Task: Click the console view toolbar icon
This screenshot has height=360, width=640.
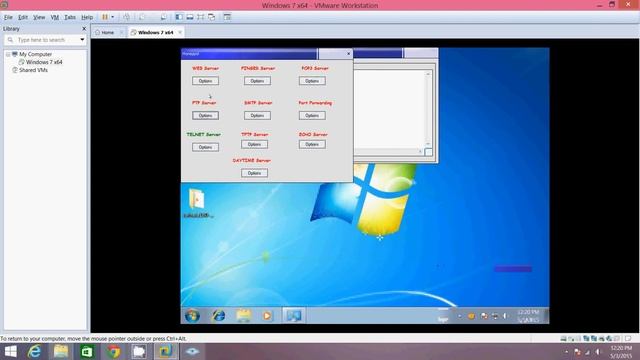Action: [227, 17]
